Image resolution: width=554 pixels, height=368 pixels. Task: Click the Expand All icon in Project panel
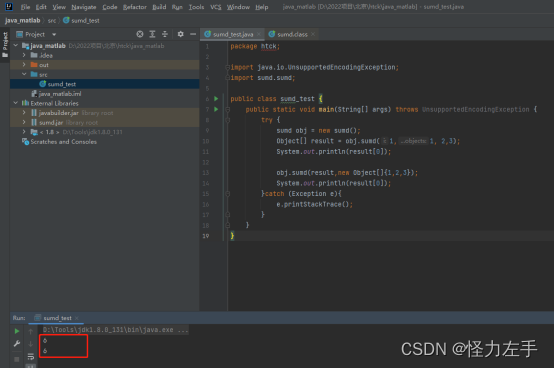tap(152, 34)
